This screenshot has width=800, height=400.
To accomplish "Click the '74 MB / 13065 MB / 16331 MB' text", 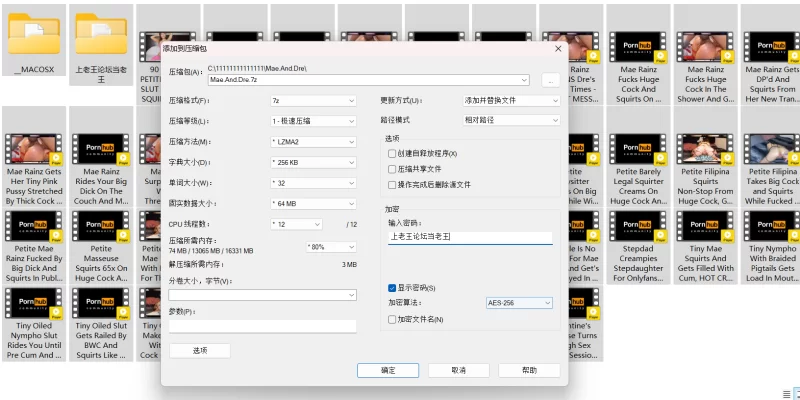I will pos(211,251).
